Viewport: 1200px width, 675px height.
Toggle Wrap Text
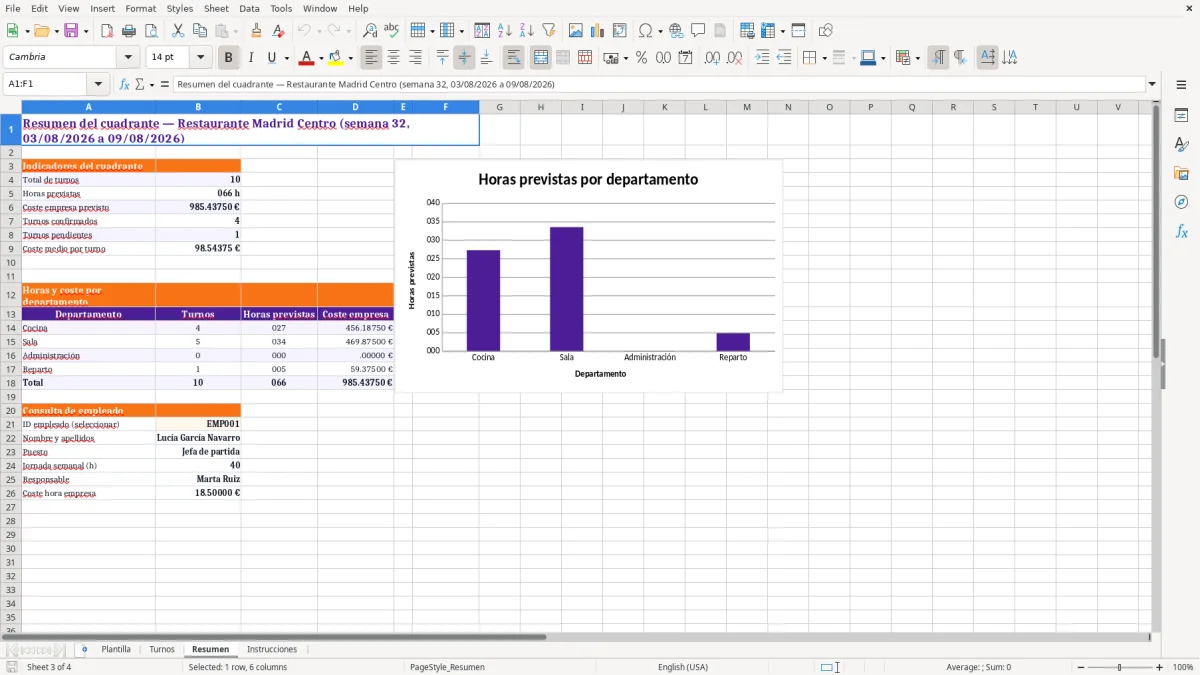514,58
